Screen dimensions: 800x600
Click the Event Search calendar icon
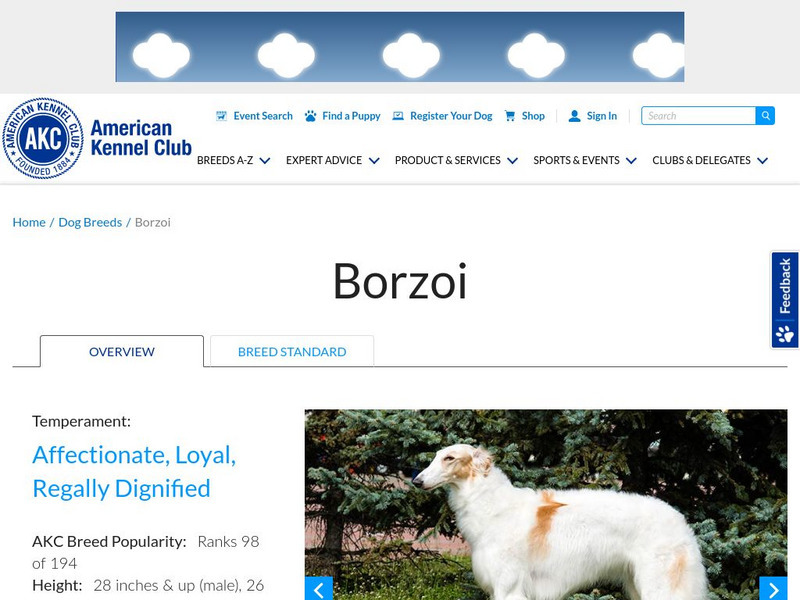pyautogui.click(x=221, y=116)
